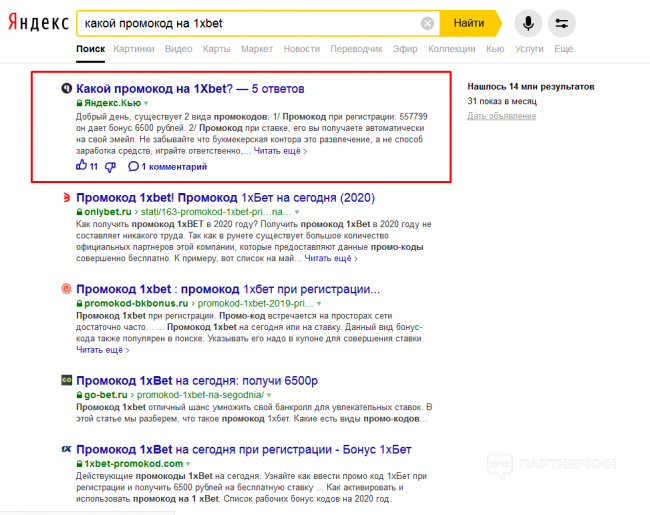The width and height of the screenshot is (650, 515).
Task: Expand 'Читать ещё' in Яндекс.Кью snippet
Action: 280,151
